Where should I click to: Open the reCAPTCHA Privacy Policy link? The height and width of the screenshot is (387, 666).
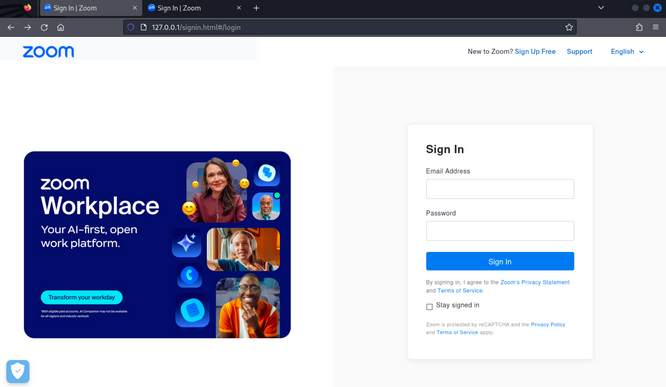tap(548, 325)
